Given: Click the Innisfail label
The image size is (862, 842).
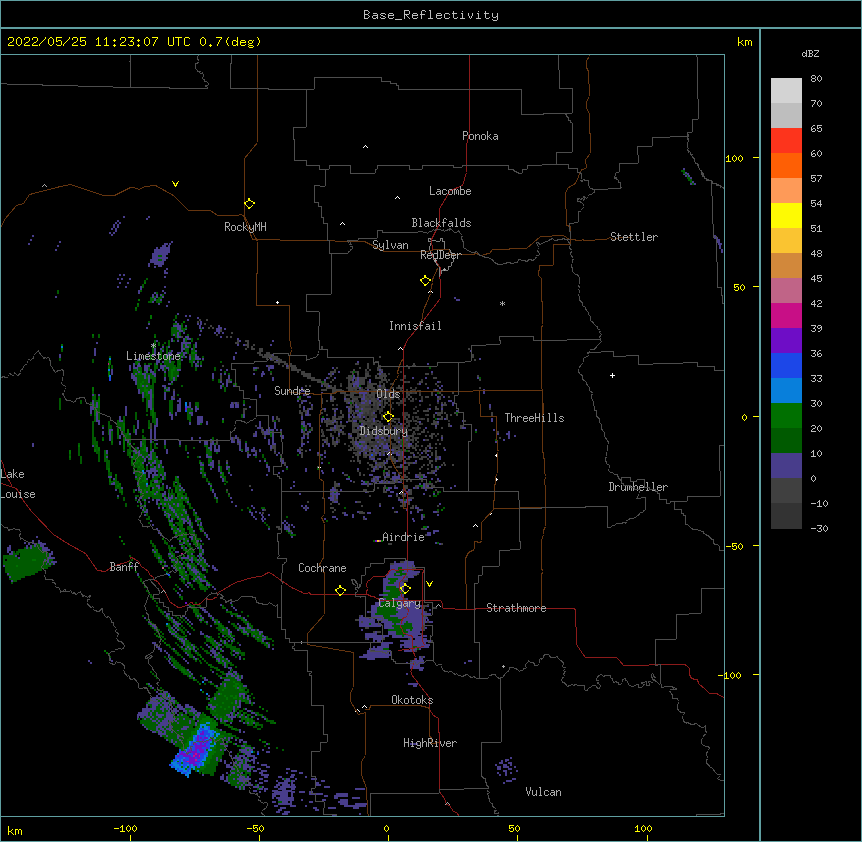Looking at the screenshot, I should click(415, 326).
